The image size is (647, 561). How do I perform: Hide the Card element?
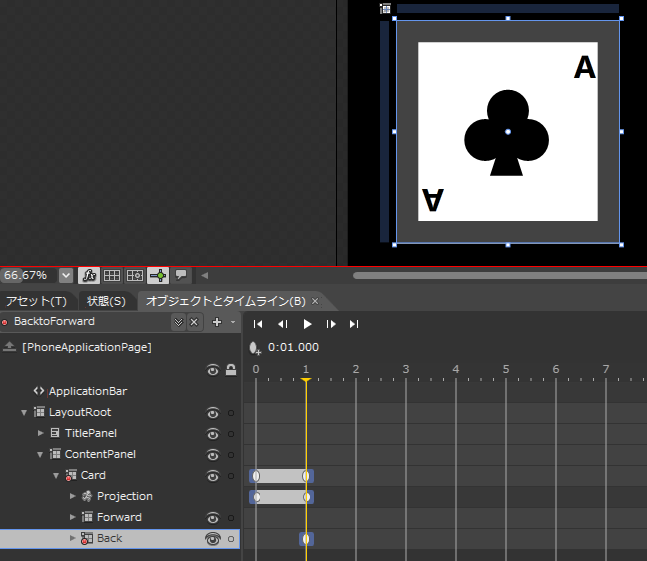coord(213,476)
